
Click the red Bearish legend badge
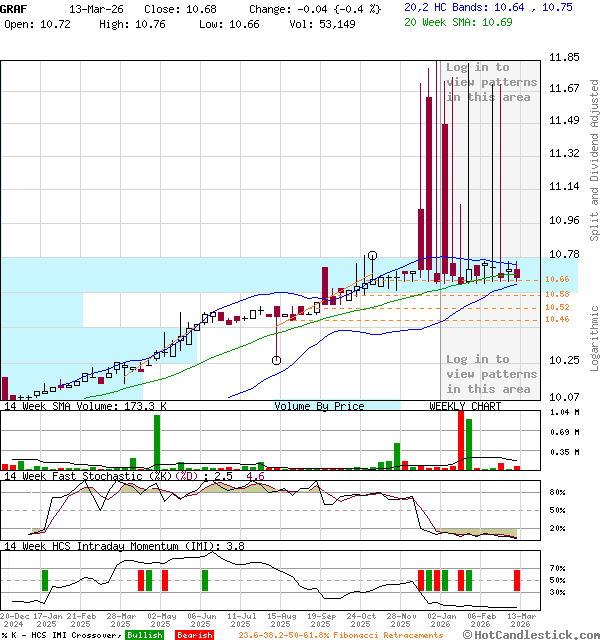click(194, 635)
